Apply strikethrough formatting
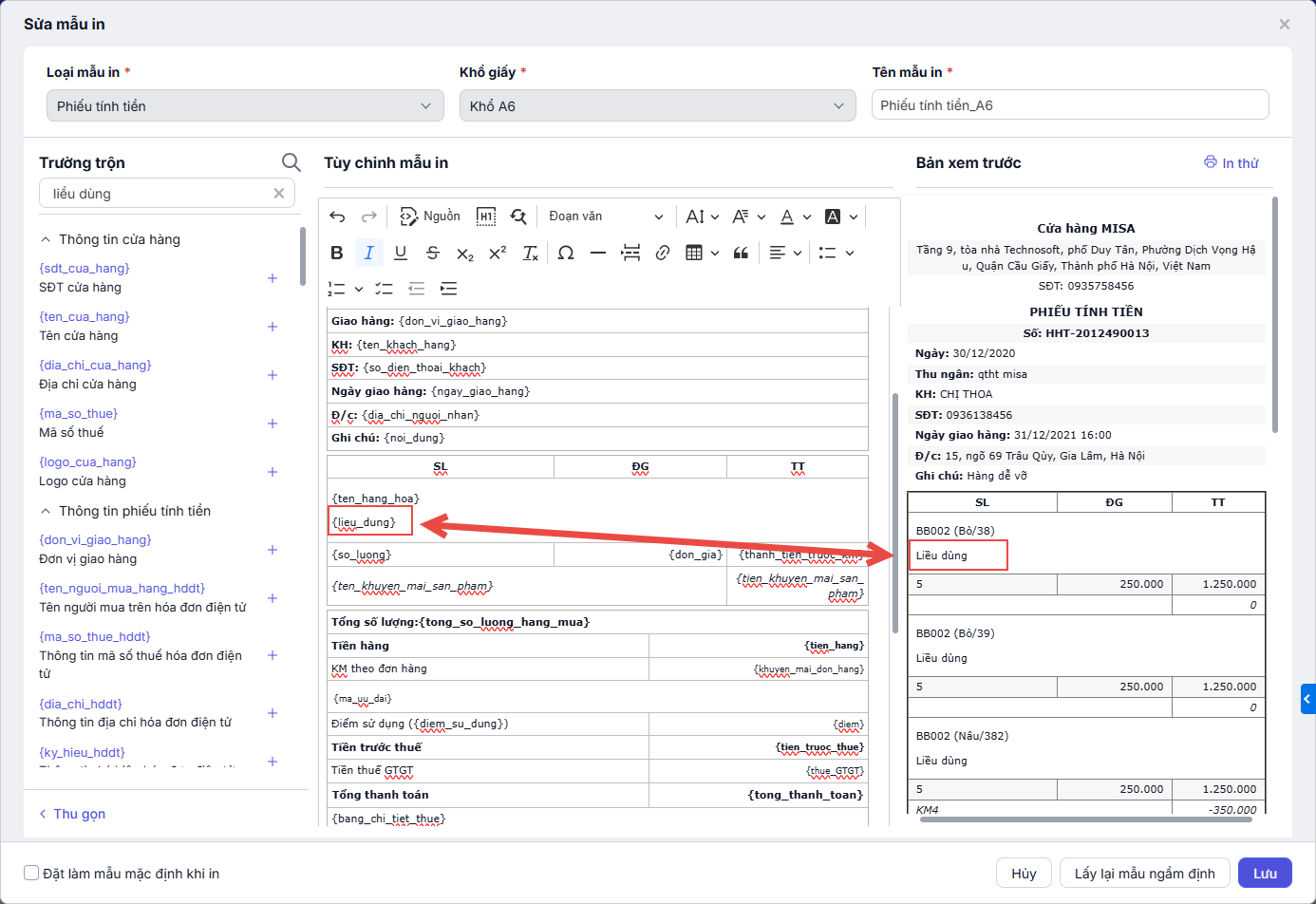 (x=433, y=253)
